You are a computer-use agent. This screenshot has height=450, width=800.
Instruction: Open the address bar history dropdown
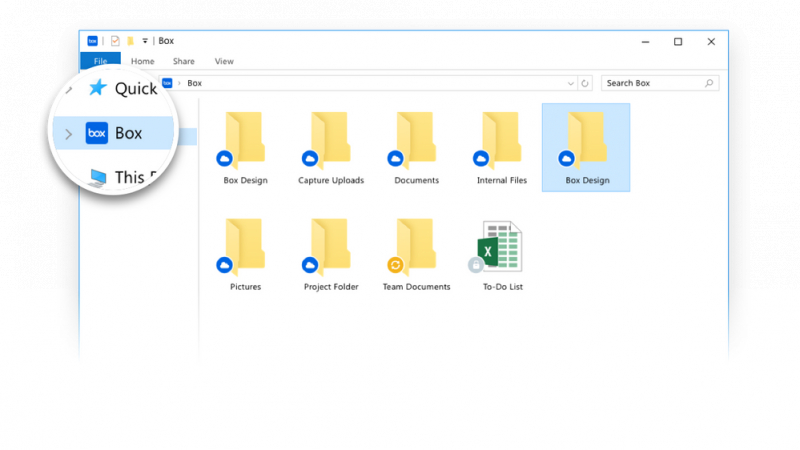(x=570, y=83)
